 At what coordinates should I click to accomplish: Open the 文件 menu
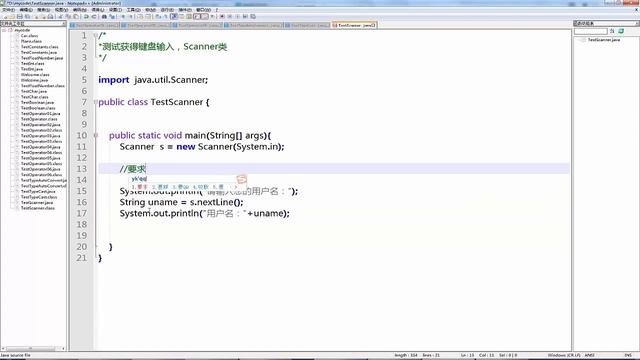coord(9,10)
